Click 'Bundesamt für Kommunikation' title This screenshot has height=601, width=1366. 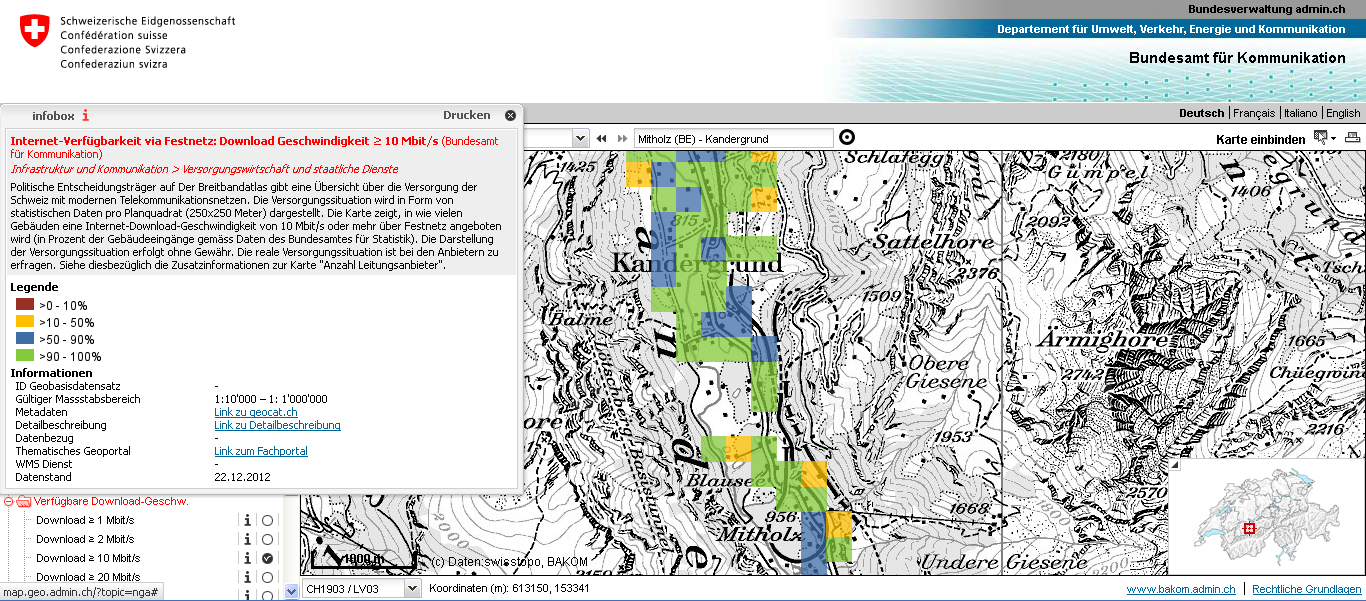tap(1237, 58)
